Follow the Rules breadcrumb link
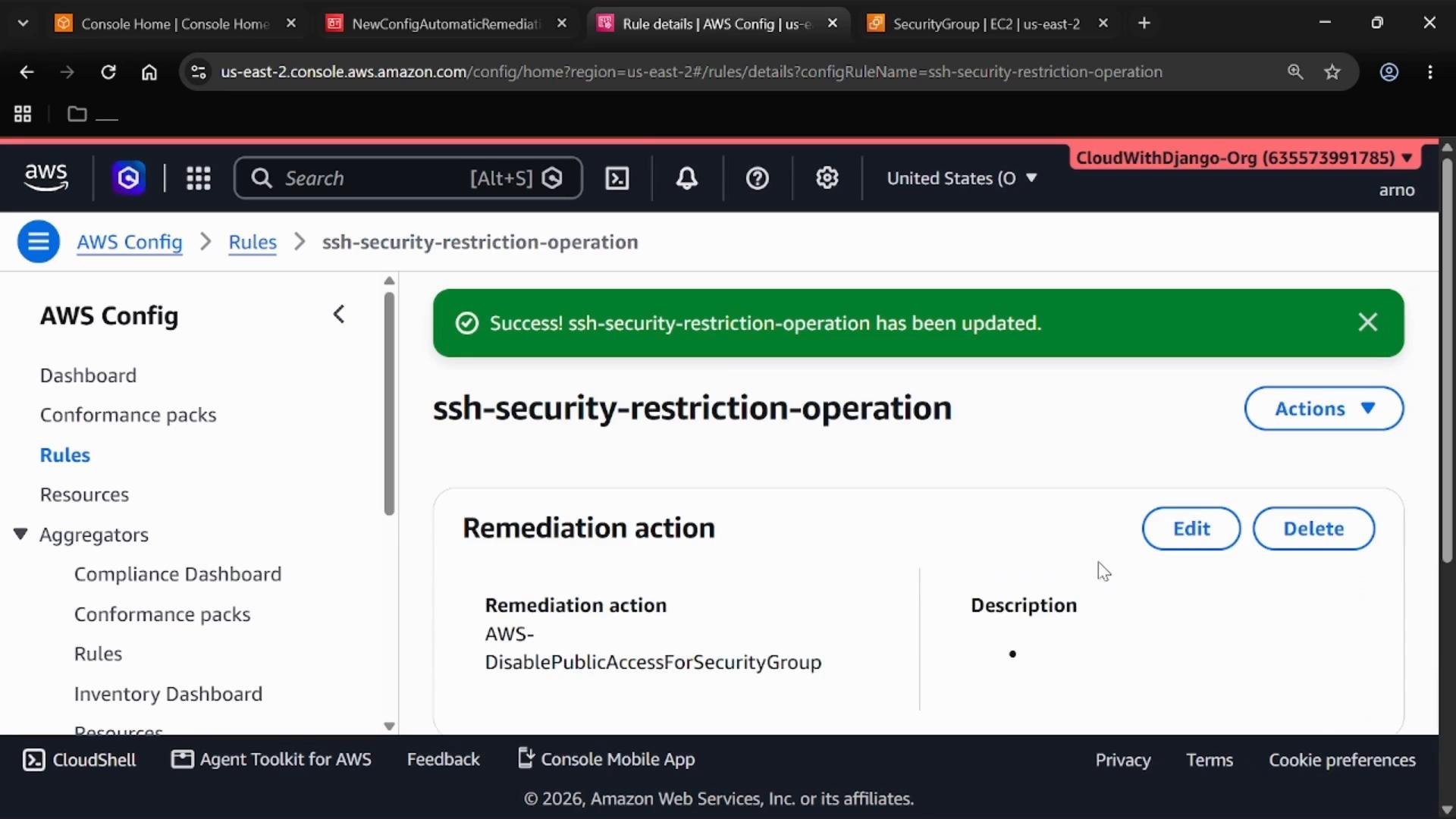Image resolution: width=1456 pixels, height=819 pixels. (253, 242)
